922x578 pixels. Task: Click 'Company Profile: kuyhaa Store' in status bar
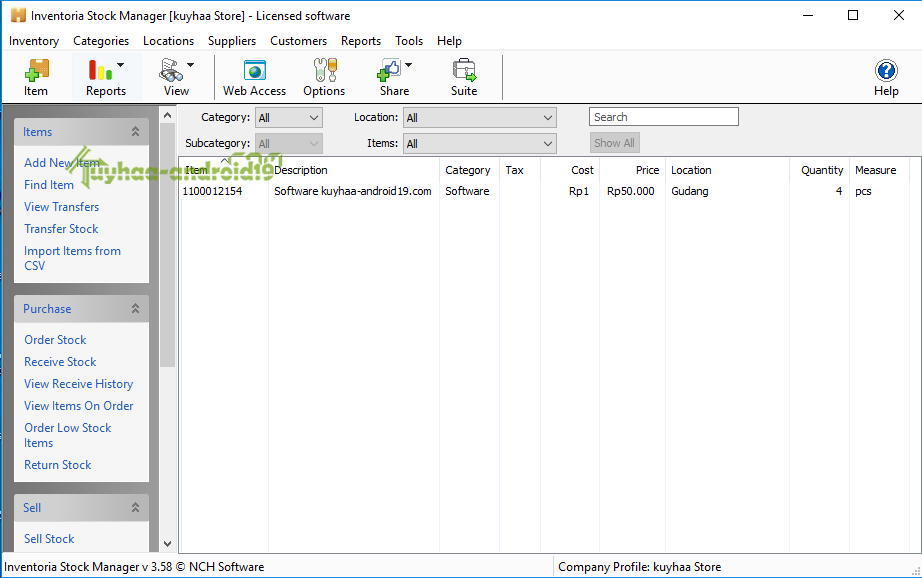pos(640,567)
